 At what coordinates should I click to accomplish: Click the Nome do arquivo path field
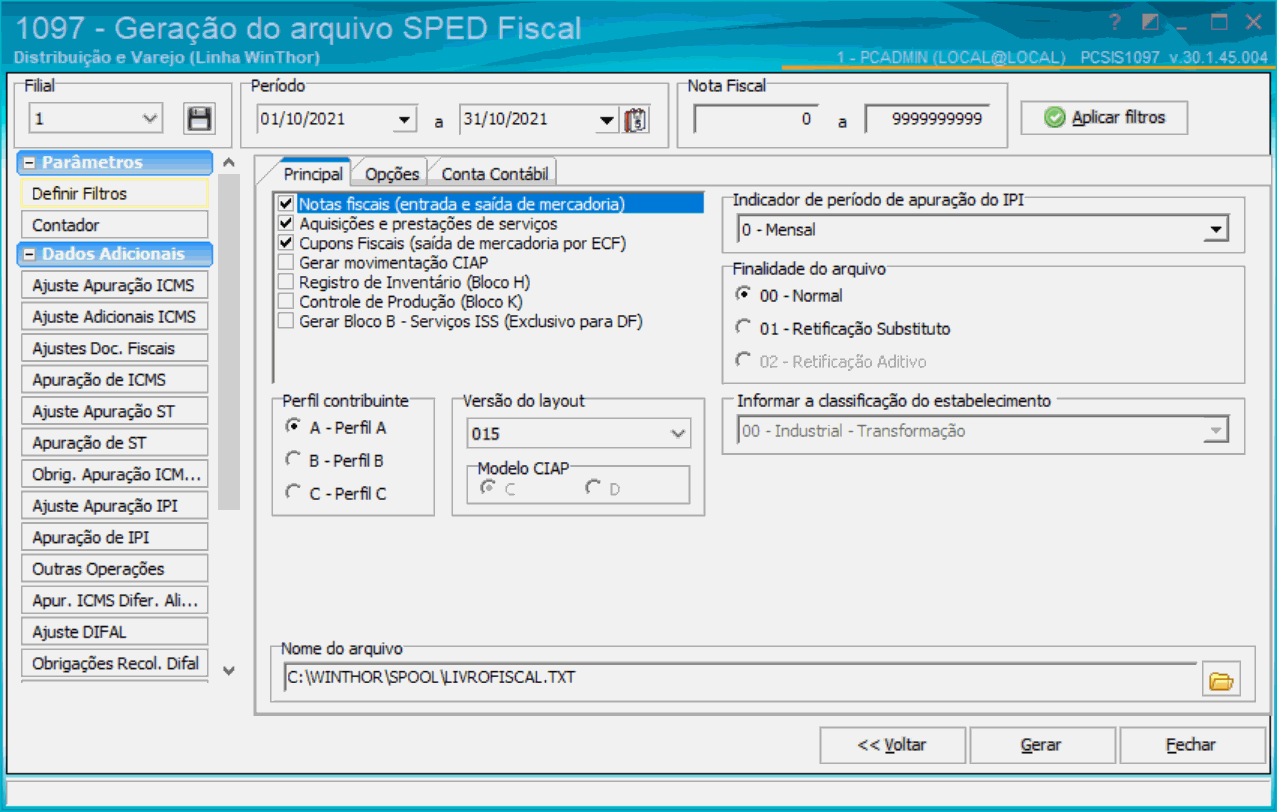(x=740, y=678)
